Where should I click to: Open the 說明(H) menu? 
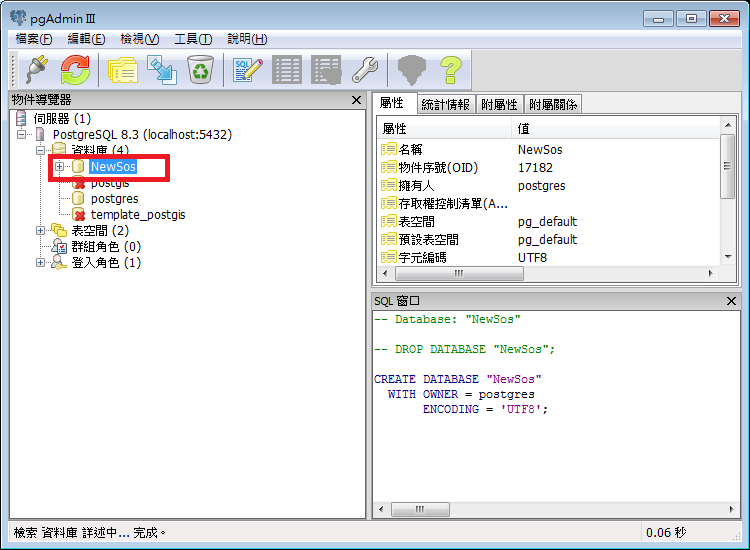click(x=247, y=39)
